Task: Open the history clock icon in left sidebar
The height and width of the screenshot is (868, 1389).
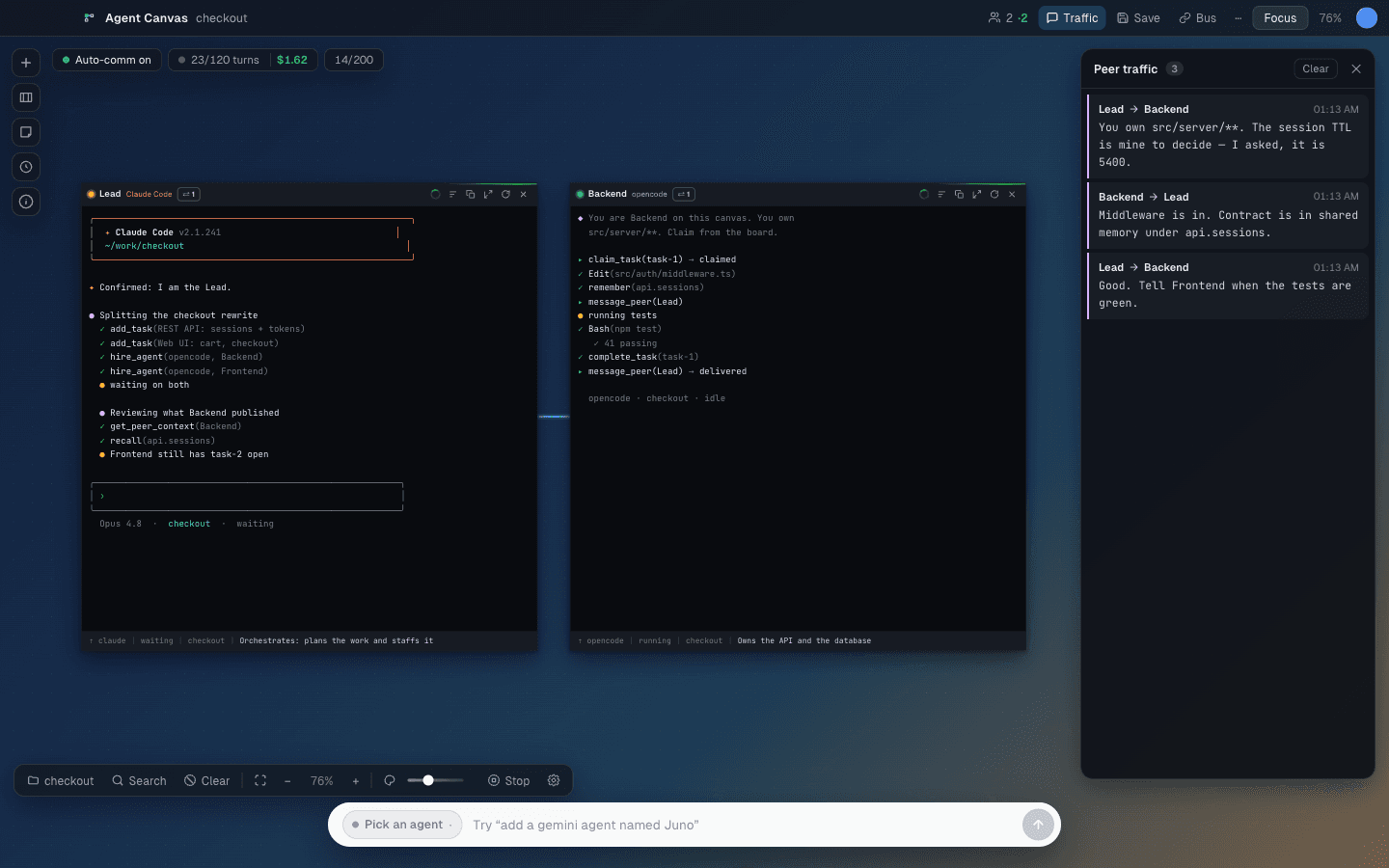Action: click(x=26, y=167)
